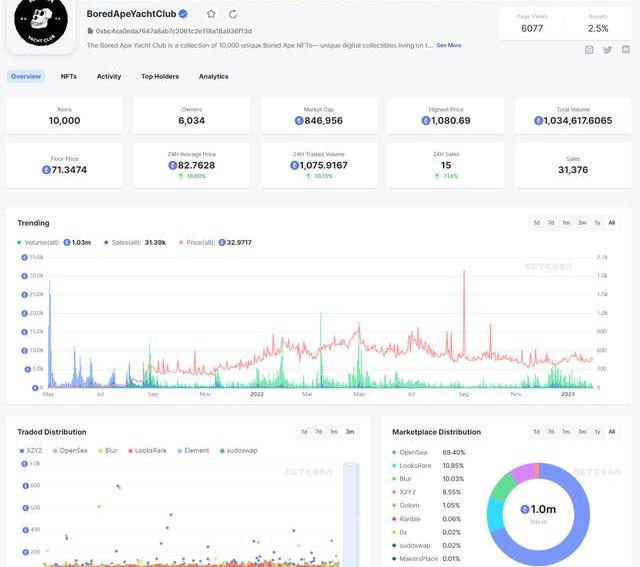Click the Ethereum icon in Floor Price card
The width and height of the screenshot is (640, 567).
pos(46,170)
